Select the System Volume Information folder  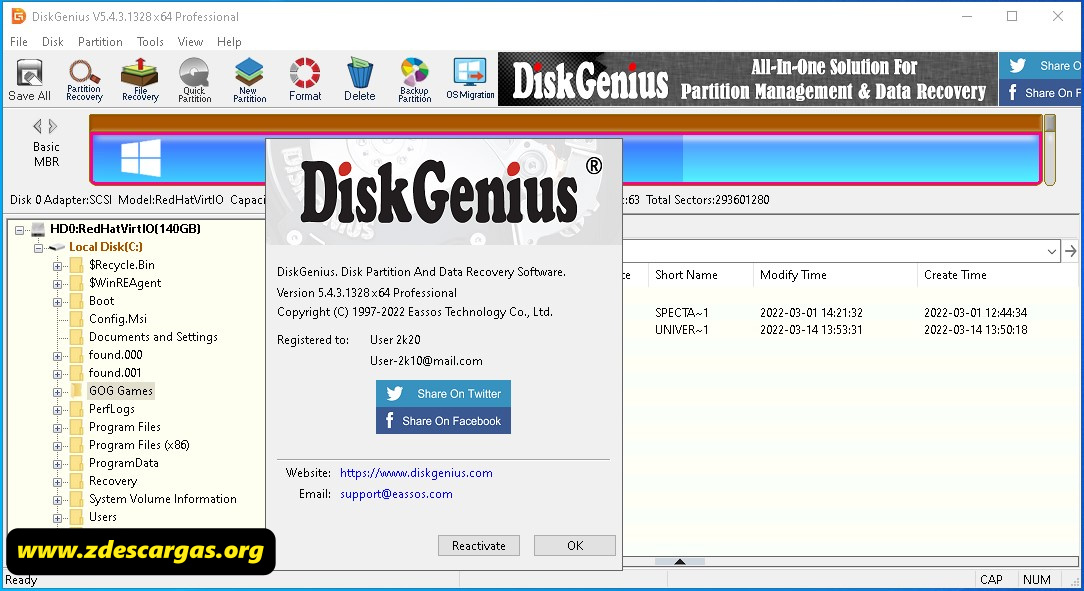[x=162, y=498]
